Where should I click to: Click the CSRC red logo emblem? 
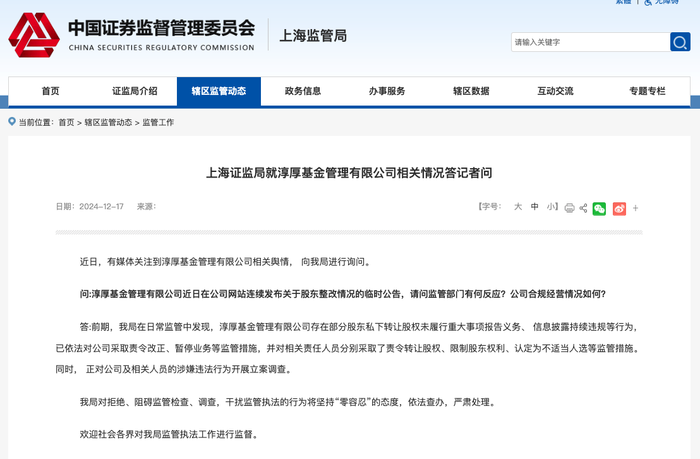pyautogui.click(x=34, y=35)
